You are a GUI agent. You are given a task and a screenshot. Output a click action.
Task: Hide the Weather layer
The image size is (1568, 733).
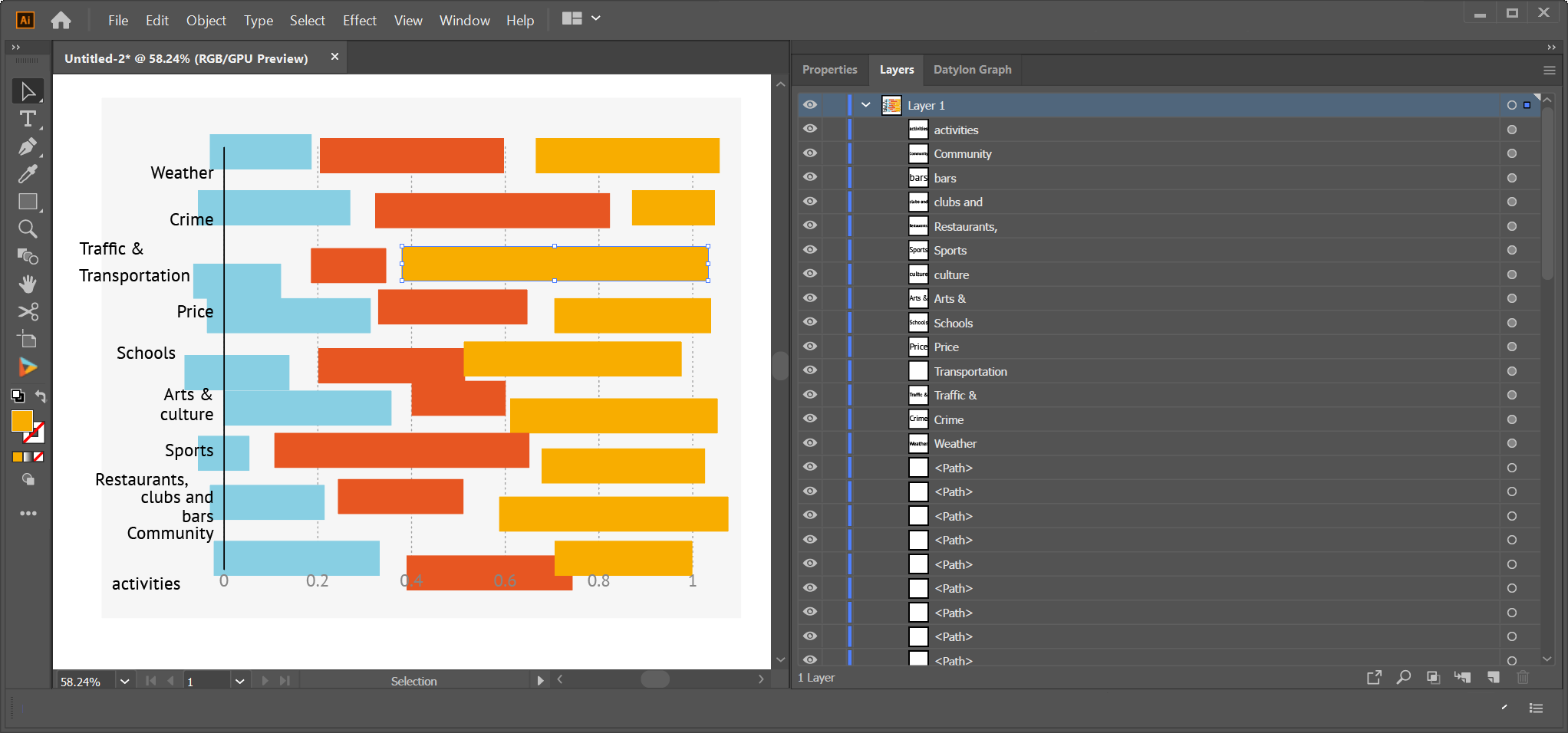coord(810,443)
